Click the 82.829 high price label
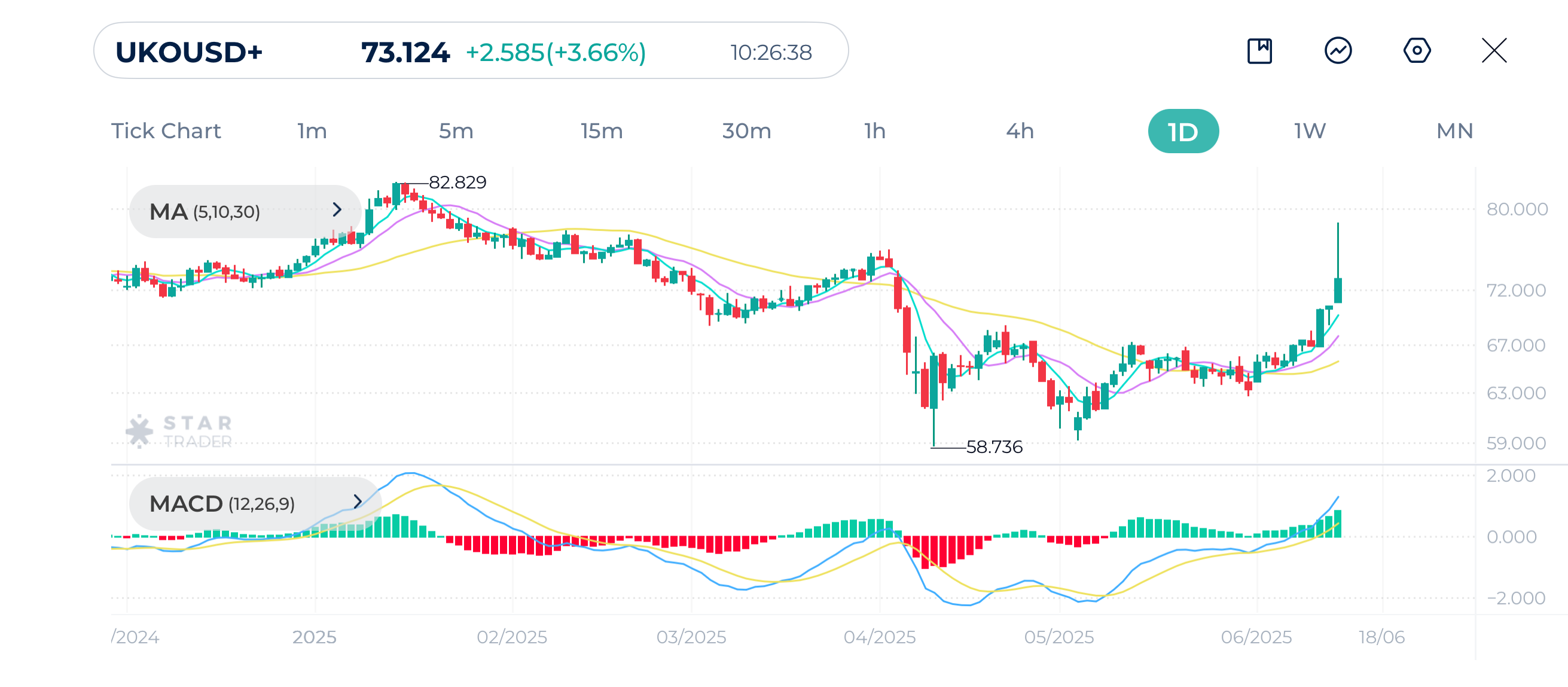1568x687 pixels. pyautogui.click(x=457, y=182)
